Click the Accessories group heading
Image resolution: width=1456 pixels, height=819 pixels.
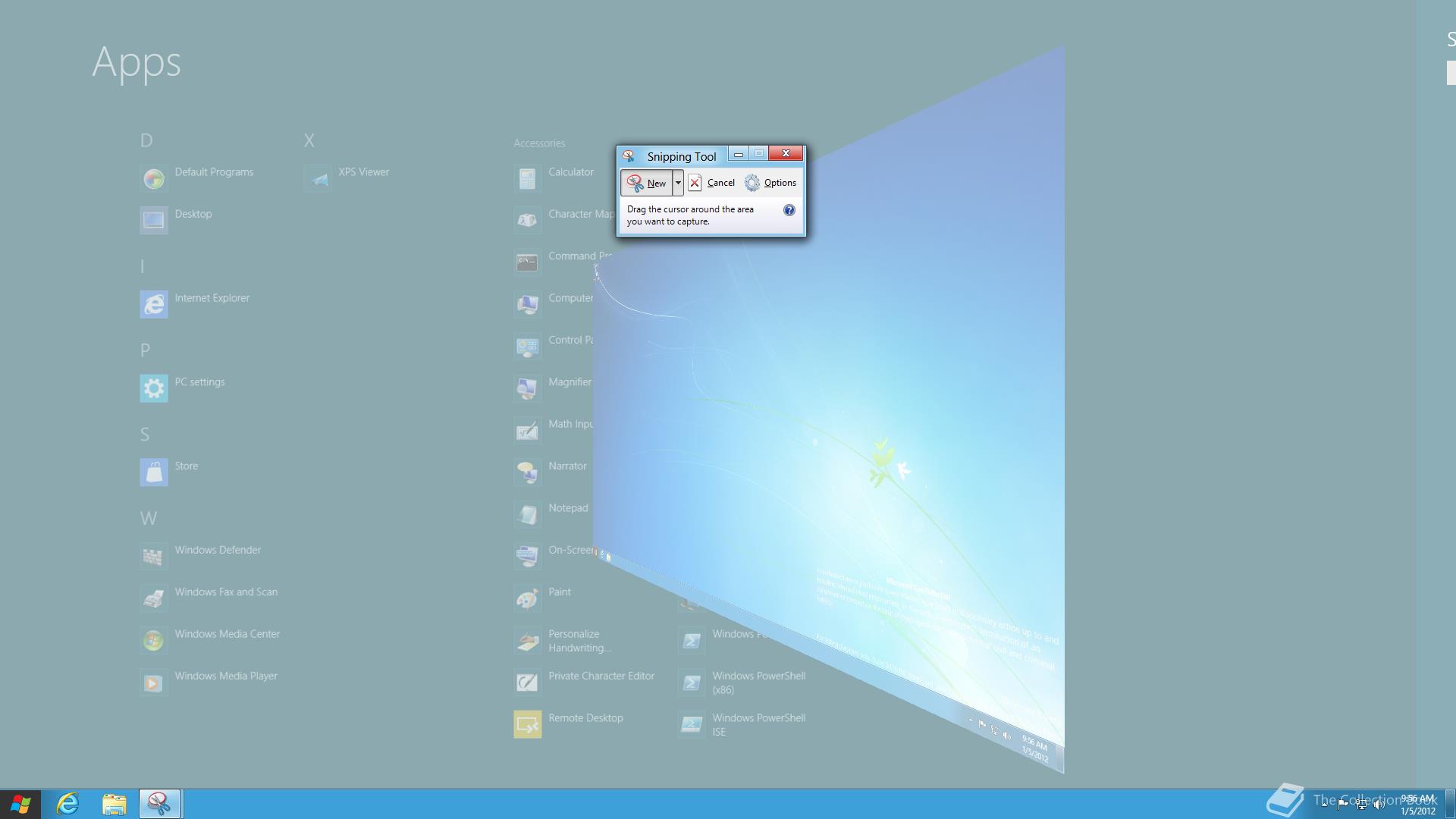(539, 143)
